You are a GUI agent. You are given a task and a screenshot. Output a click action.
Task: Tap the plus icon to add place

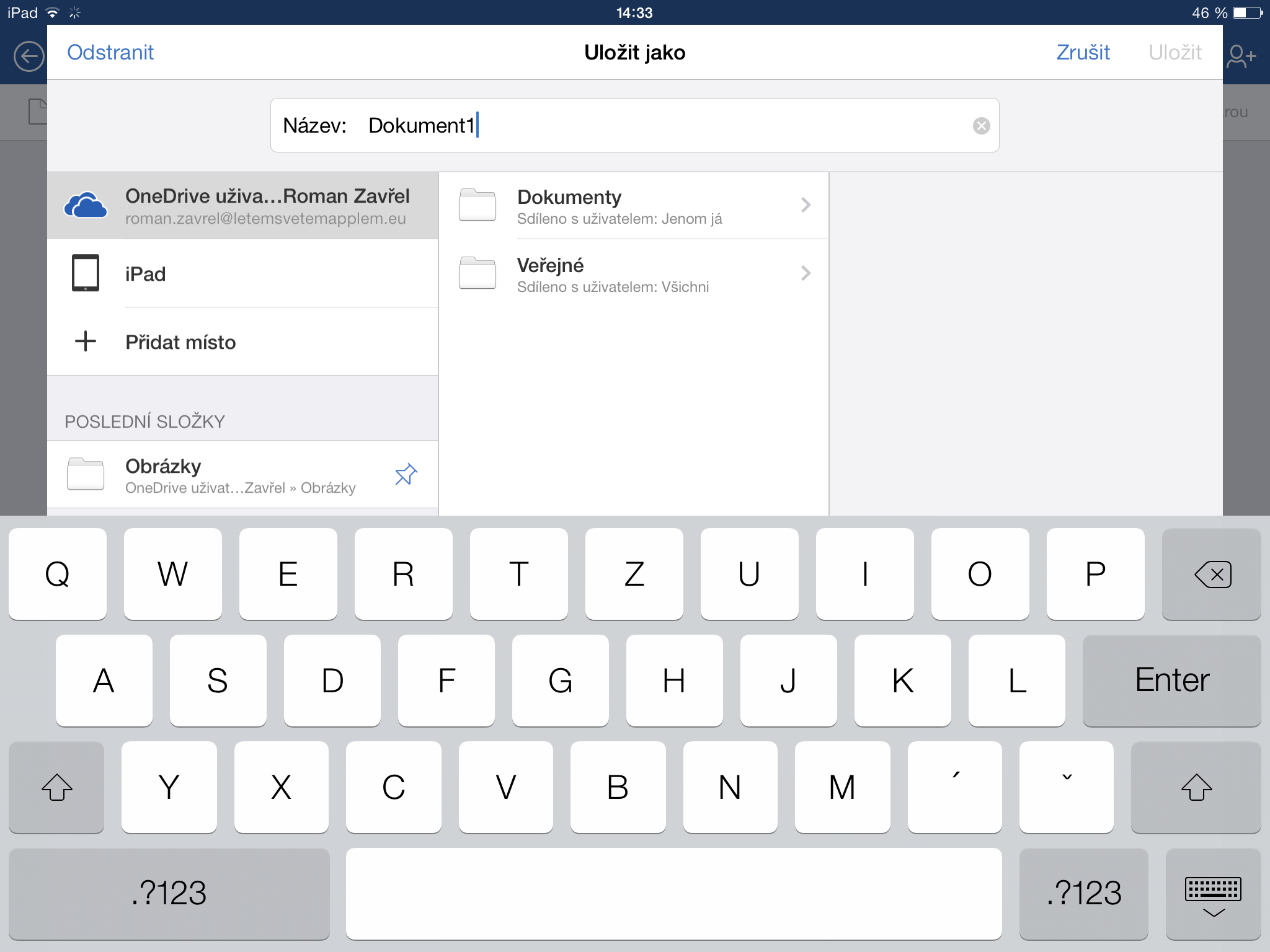86,342
